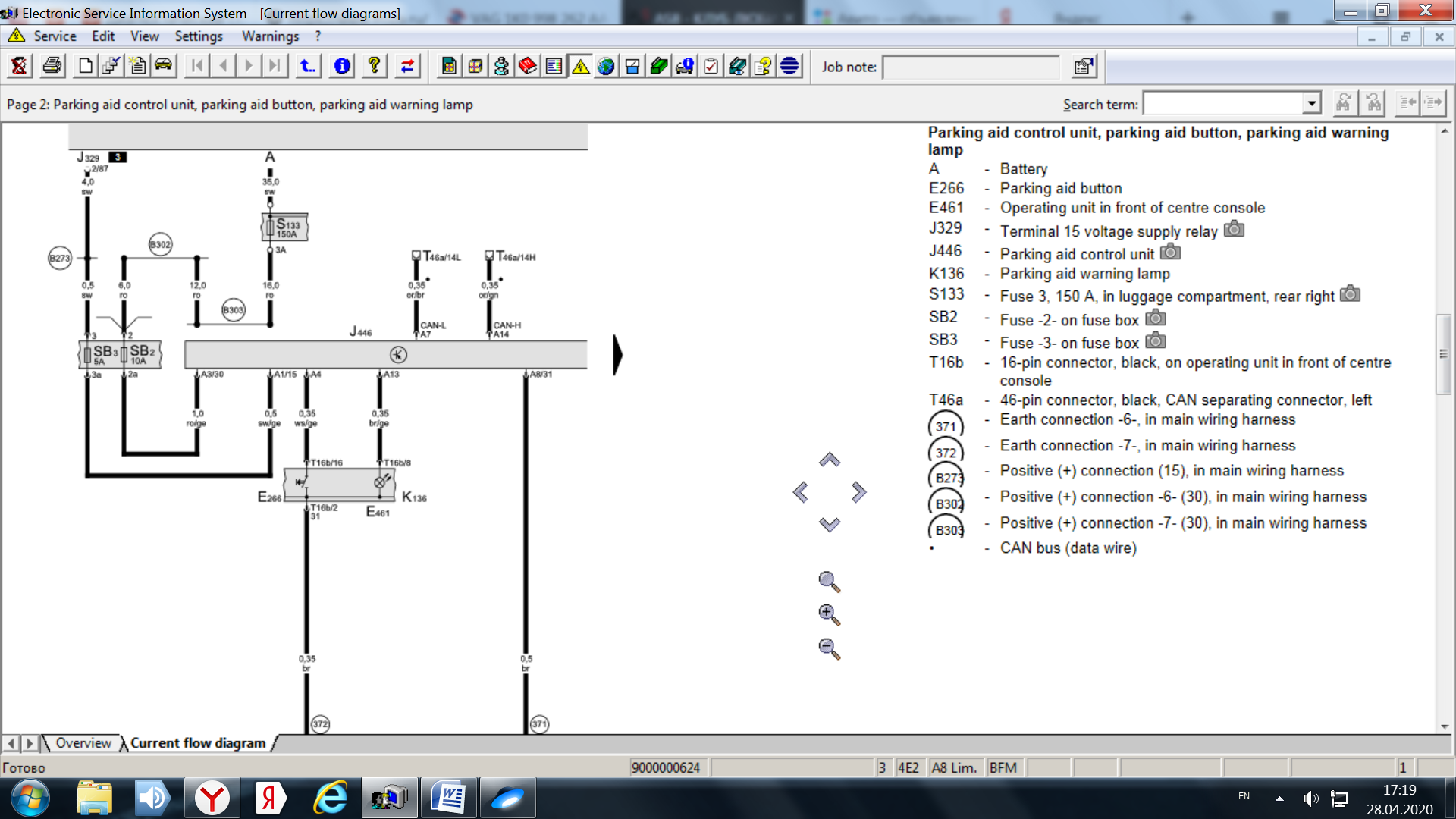Open Internet Explorer from taskbar
The height and width of the screenshot is (819, 1456).
pos(330,798)
